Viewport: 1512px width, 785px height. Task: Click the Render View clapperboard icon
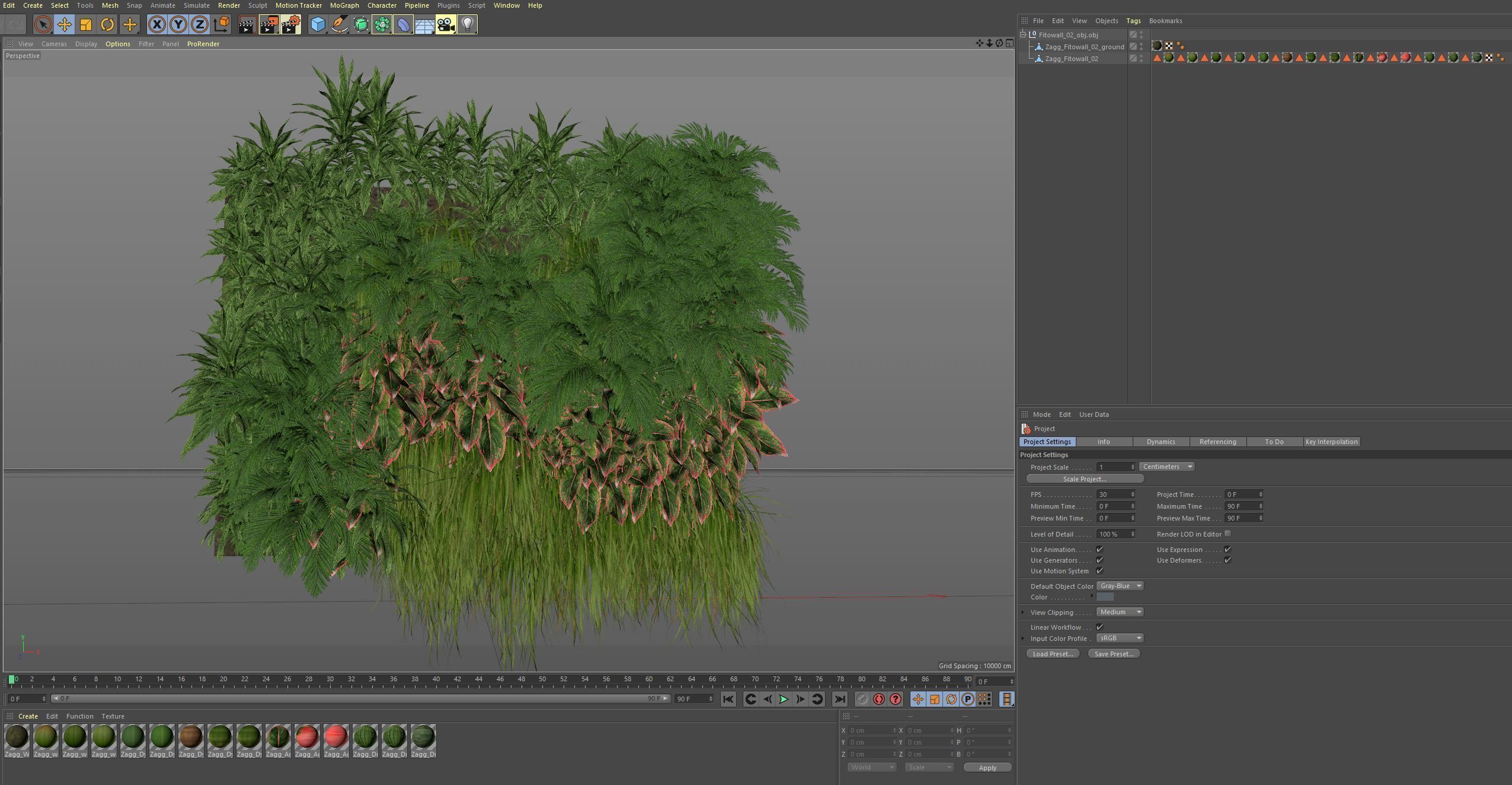coord(247,24)
